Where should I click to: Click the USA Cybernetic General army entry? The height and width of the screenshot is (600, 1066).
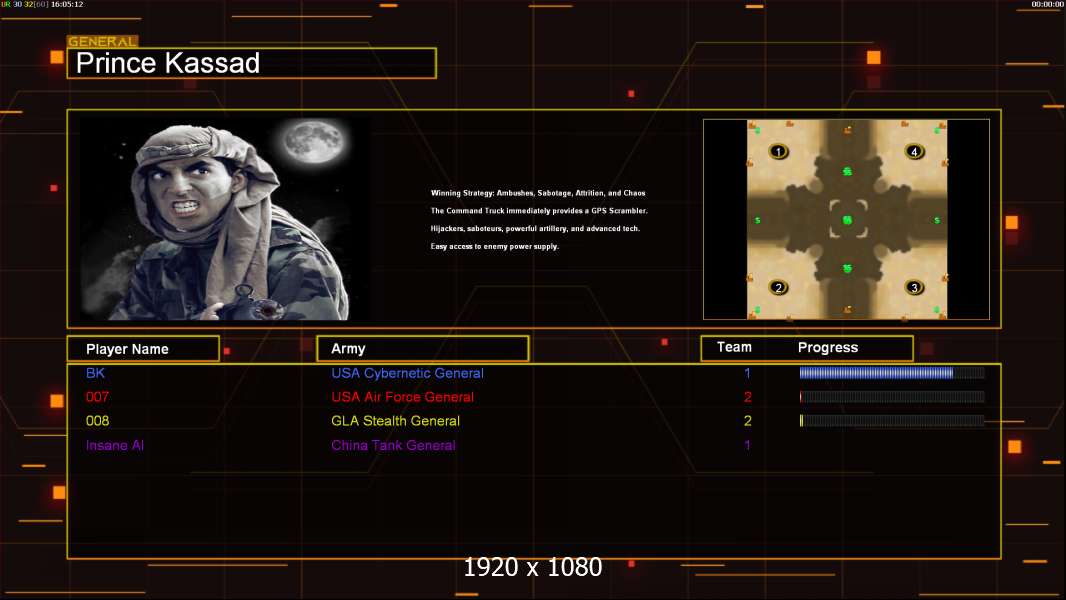pyautogui.click(x=407, y=373)
